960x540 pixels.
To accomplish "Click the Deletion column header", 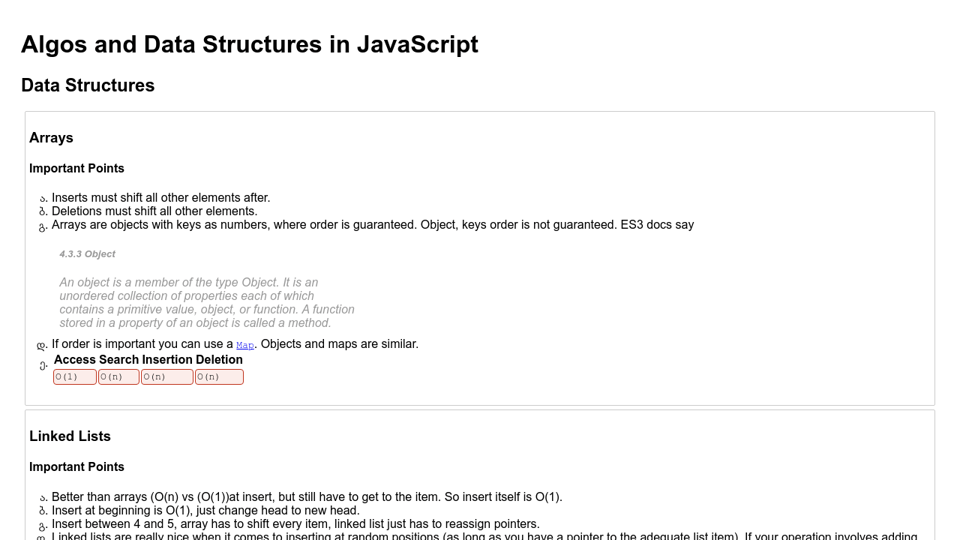I will click(219, 360).
